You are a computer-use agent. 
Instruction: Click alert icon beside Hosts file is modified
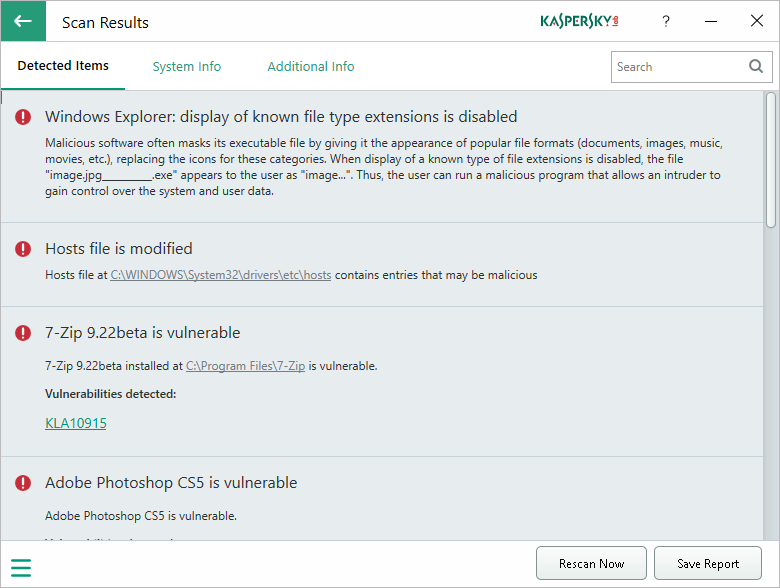(23, 249)
